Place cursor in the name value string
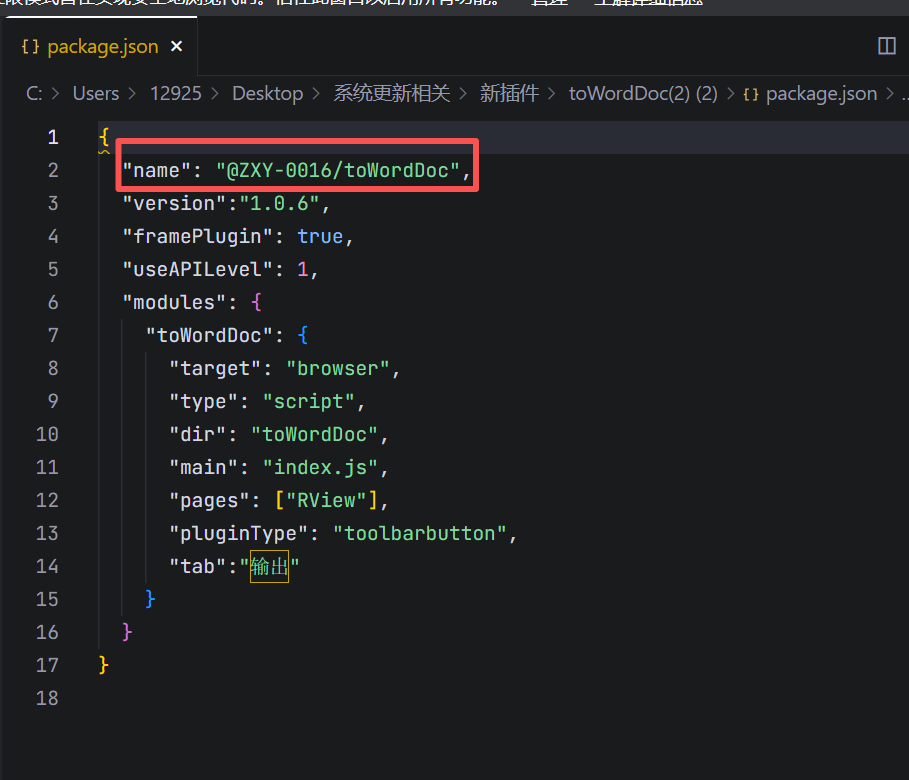Viewport: 909px width, 780px height. tap(338, 170)
